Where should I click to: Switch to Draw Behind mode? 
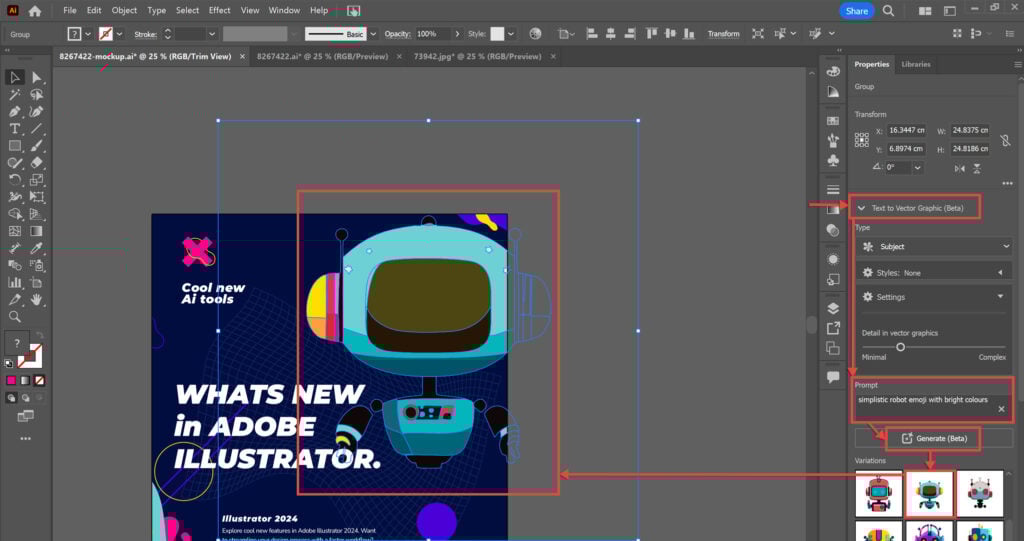click(25, 398)
